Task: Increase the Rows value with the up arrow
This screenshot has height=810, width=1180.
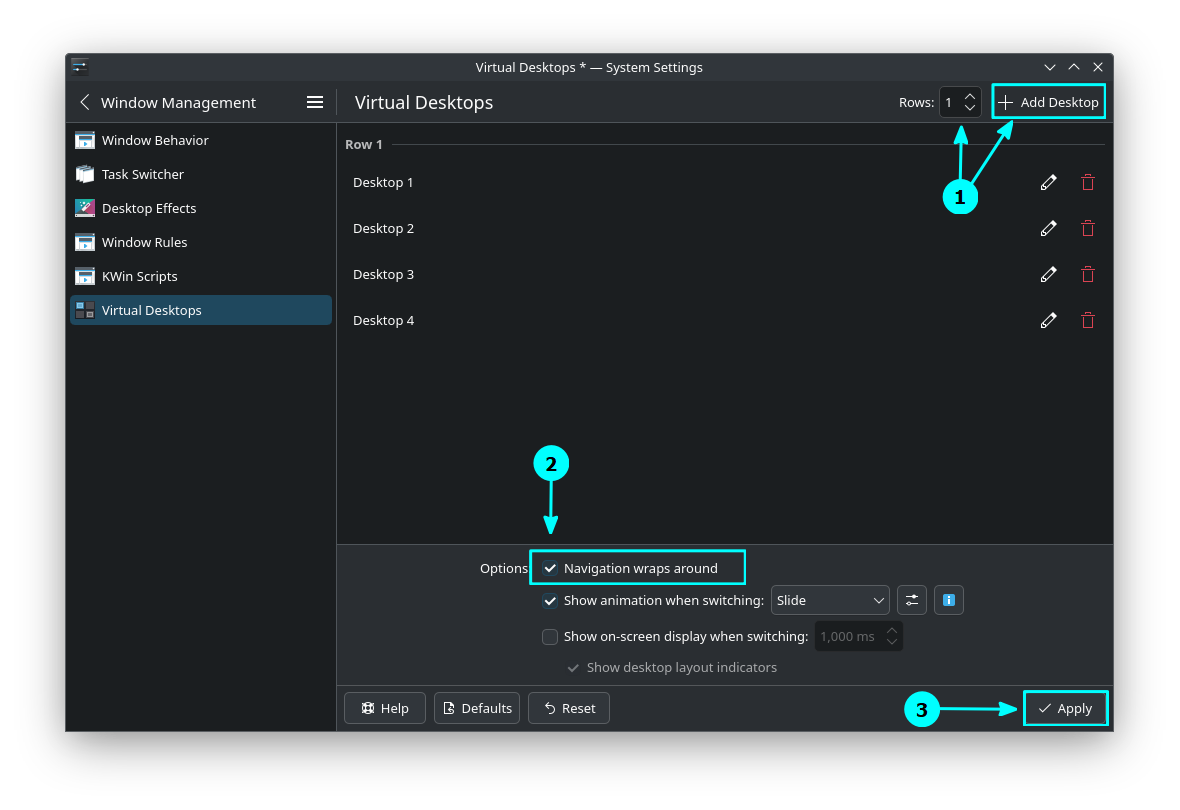Action: click(969, 96)
